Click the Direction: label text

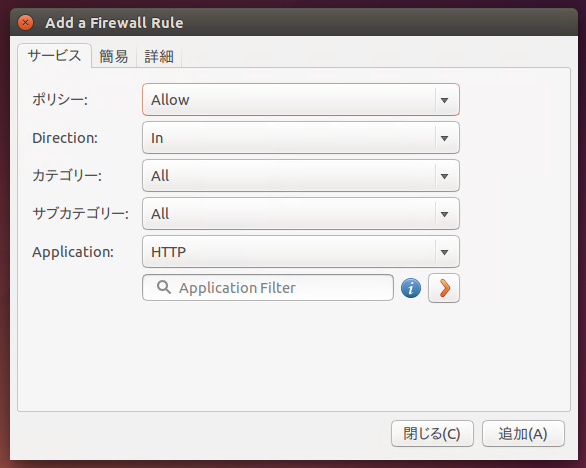[65, 138]
